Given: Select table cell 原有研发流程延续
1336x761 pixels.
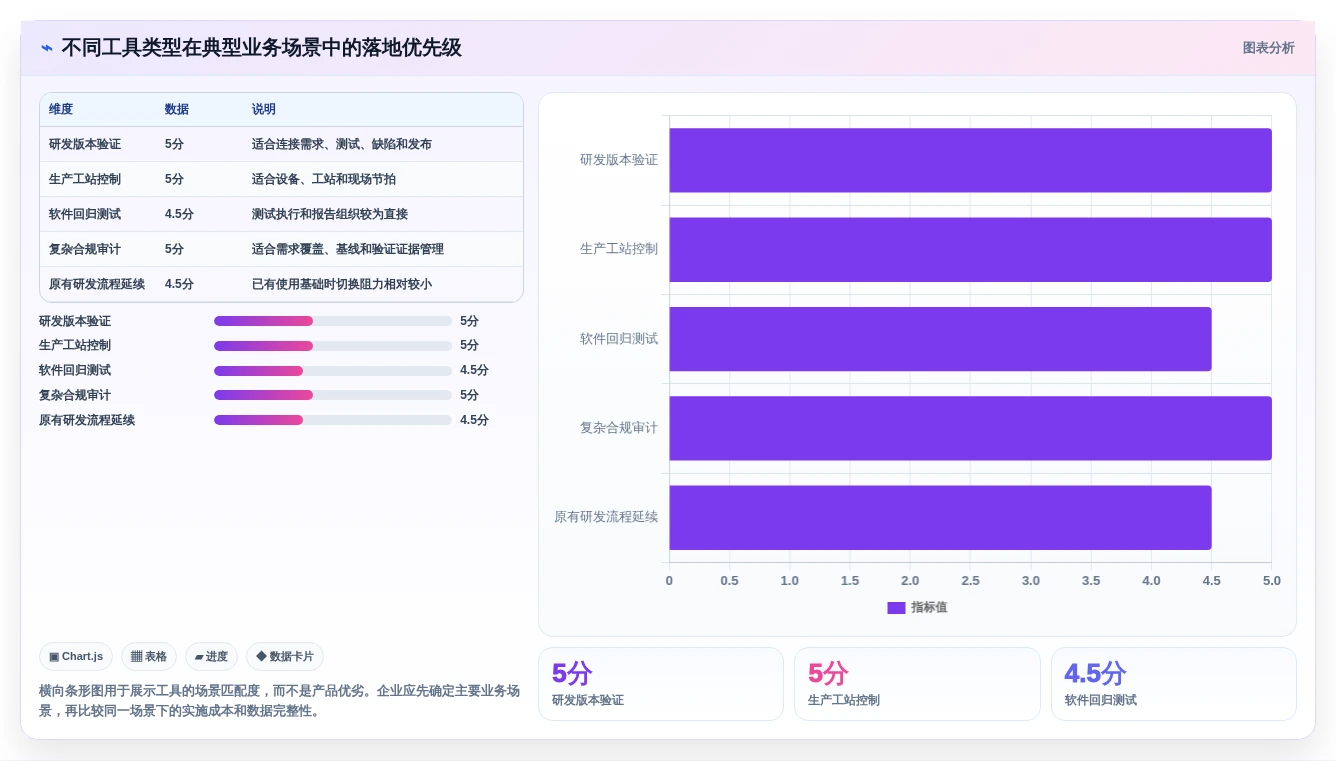Looking at the screenshot, I should point(97,284).
